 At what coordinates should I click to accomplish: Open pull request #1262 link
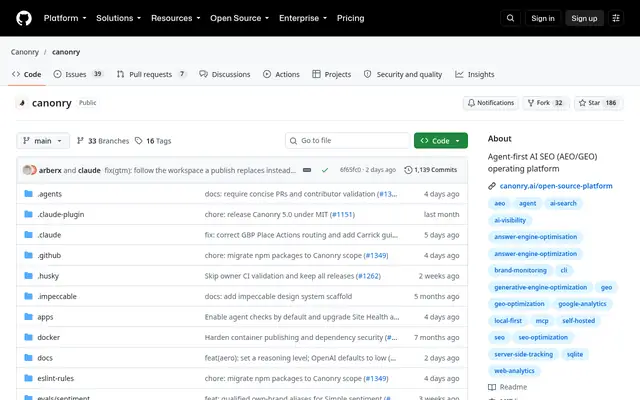tap(368, 276)
